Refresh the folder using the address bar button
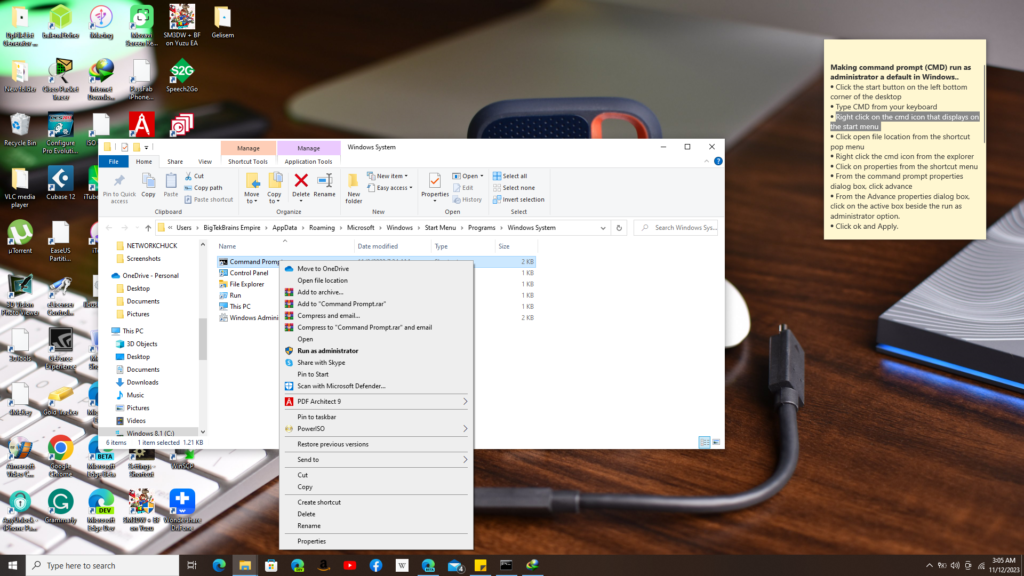Image resolution: width=1024 pixels, height=576 pixels. tap(619, 228)
